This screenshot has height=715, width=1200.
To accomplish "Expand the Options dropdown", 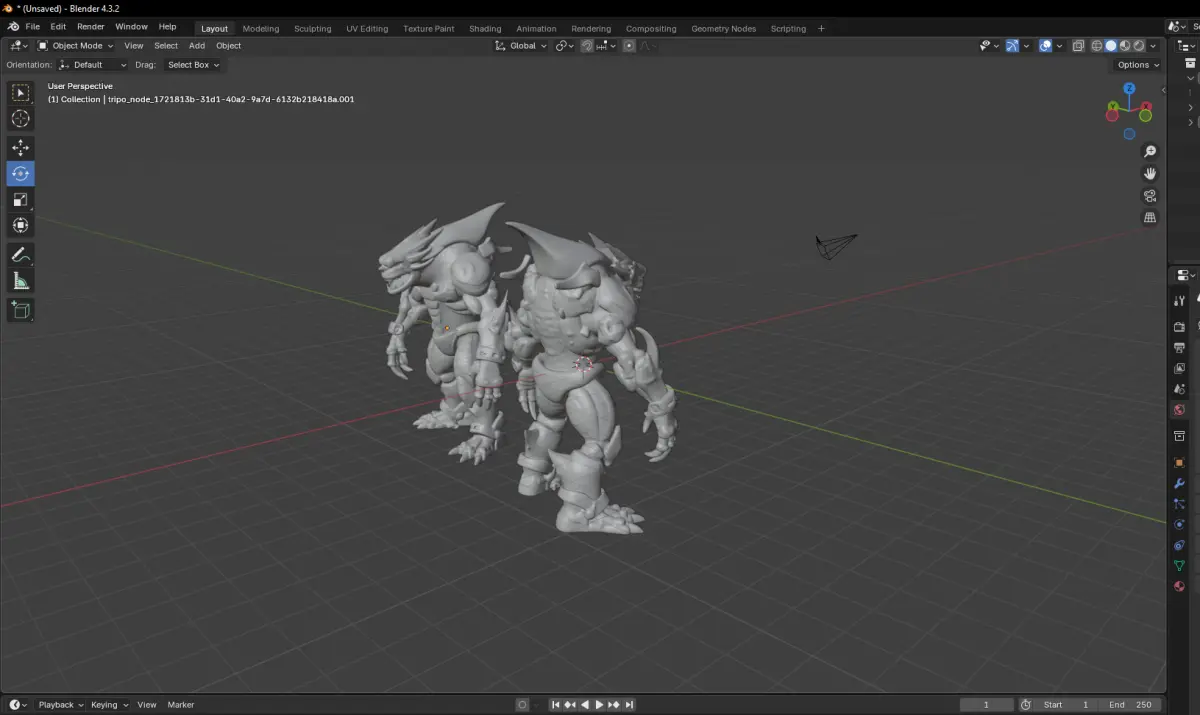I will (1138, 65).
